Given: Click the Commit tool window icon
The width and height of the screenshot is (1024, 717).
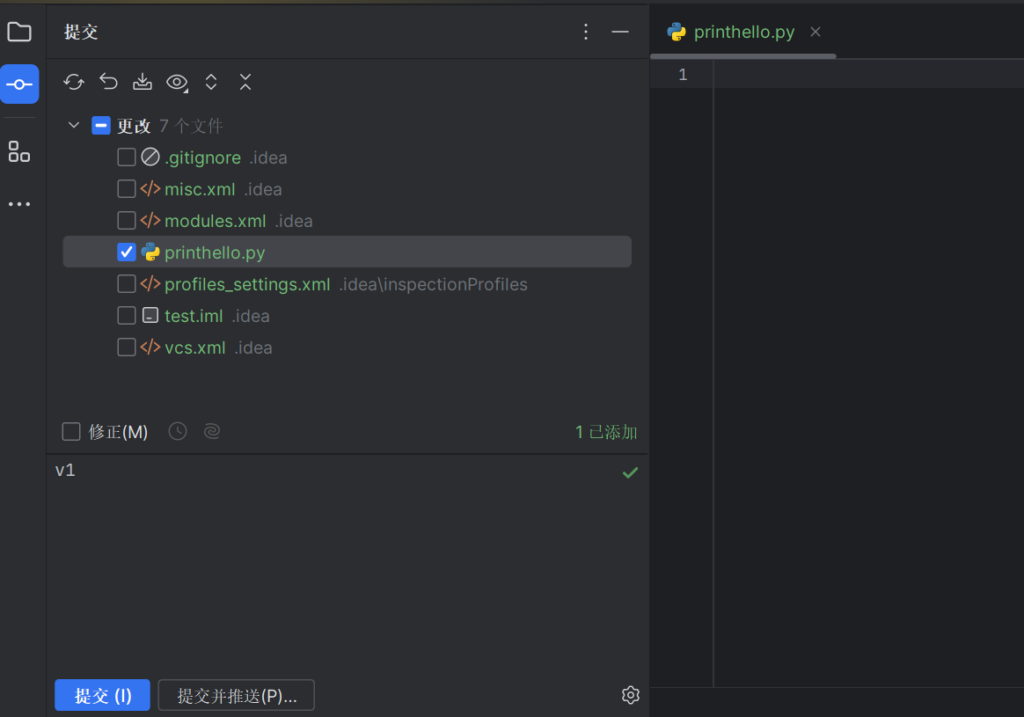Looking at the screenshot, I should (19, 85).
